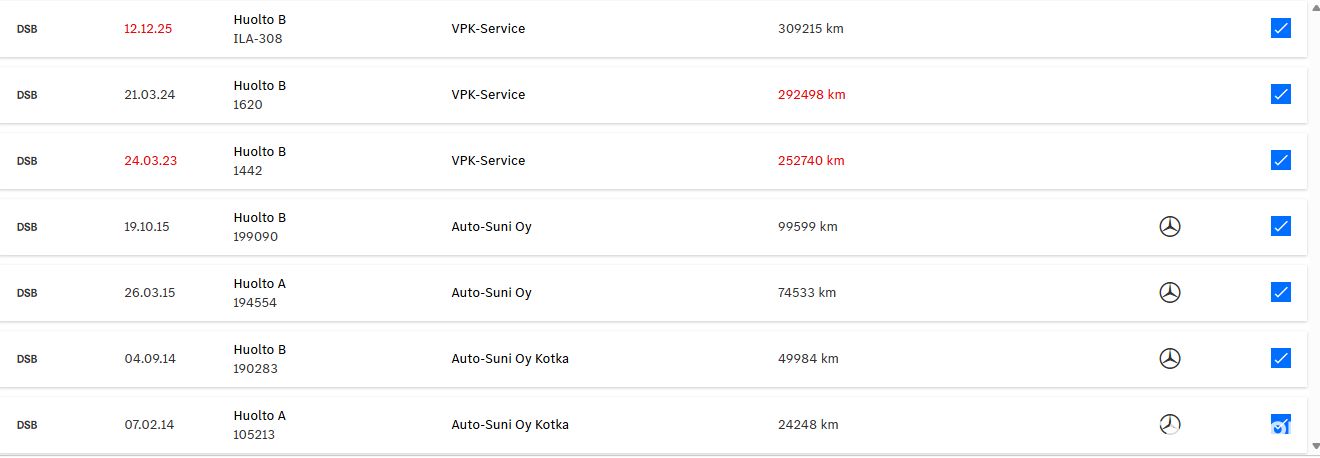Uncheck the checkbox for Huolto B 199090
1320x458 pixels.
pyautogui.click(x=1281, y=226)
